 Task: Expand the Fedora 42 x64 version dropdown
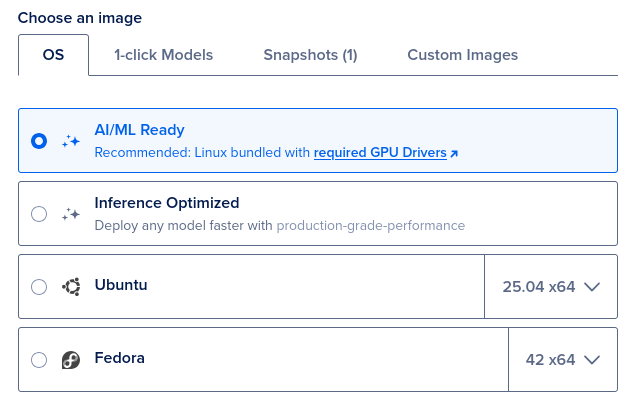[562, 360]
